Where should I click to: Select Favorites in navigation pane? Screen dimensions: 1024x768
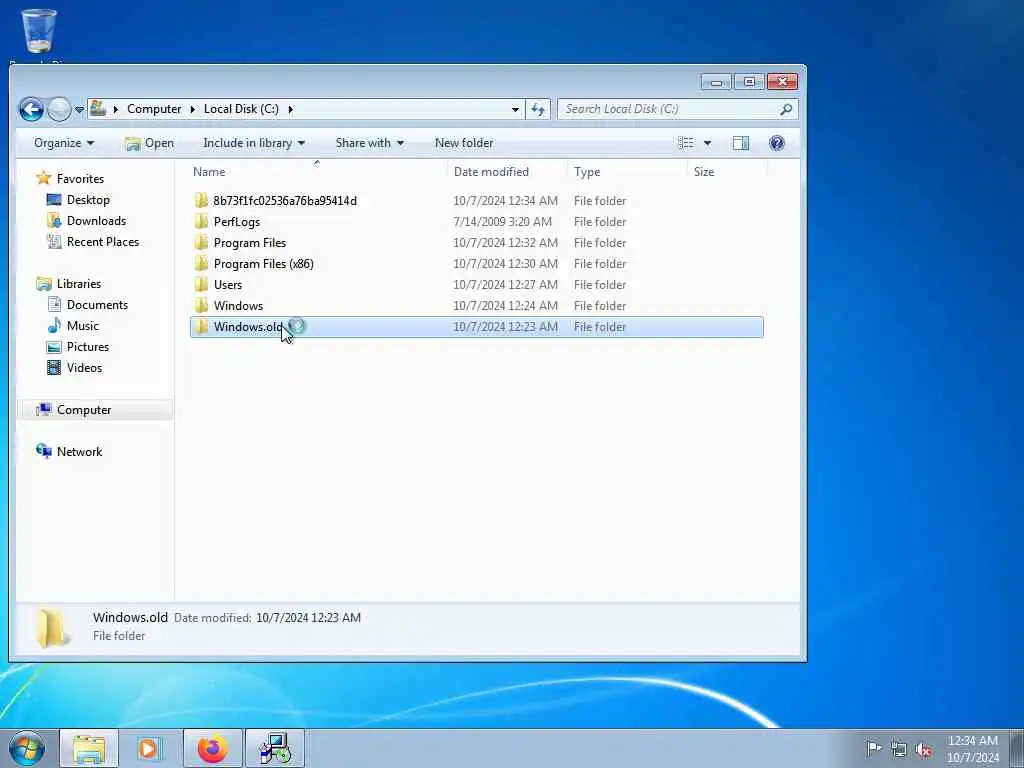pyautogui.click(x=80, y=179)
